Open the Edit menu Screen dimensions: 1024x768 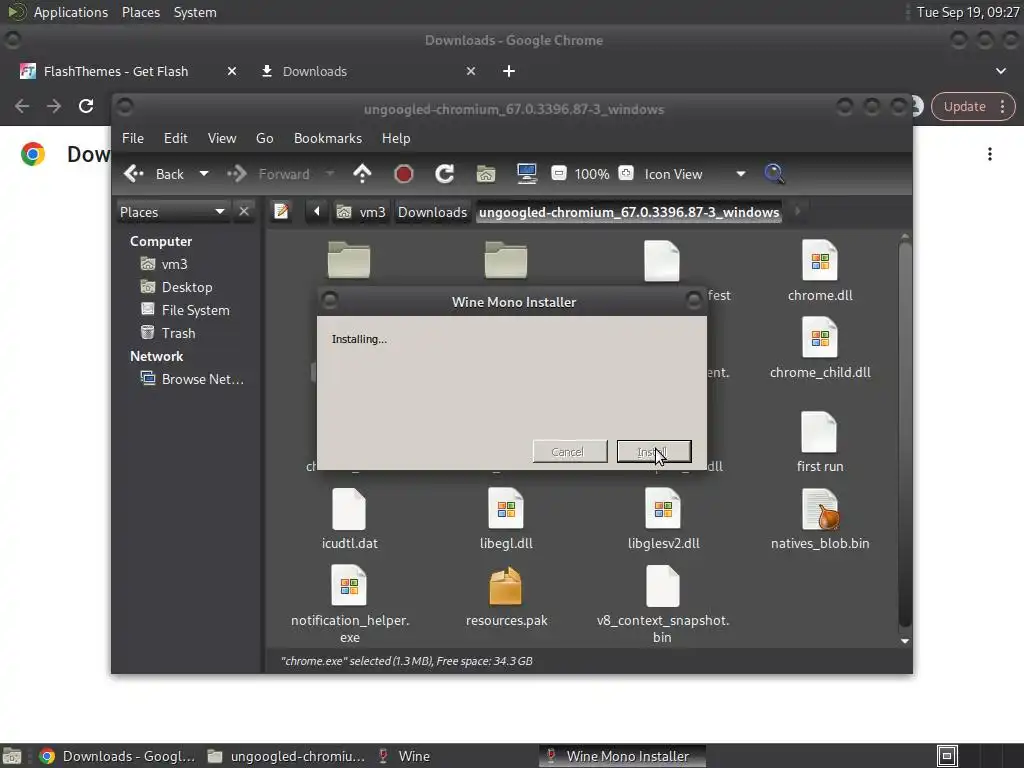pos(176,138)
